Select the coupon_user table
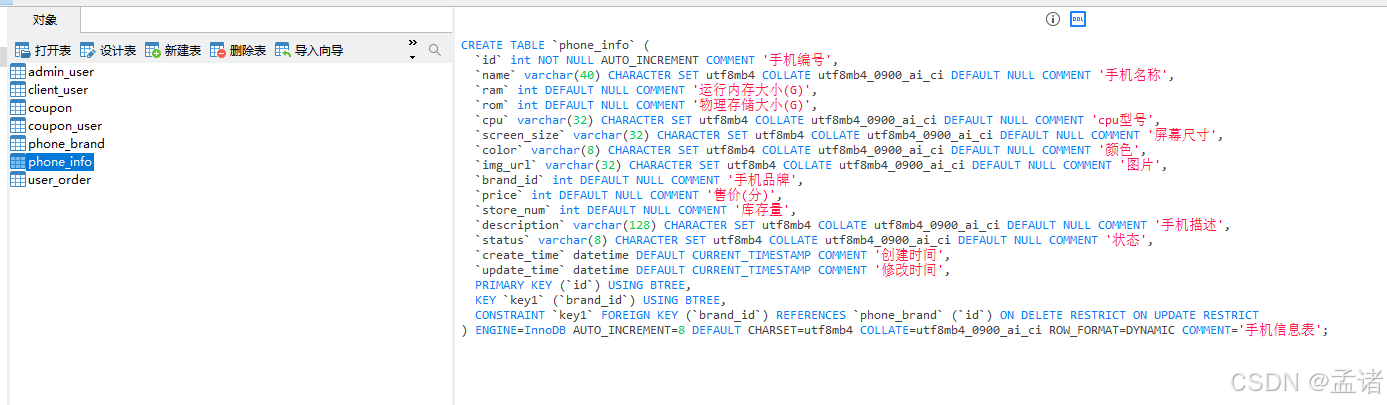This screenshot has height=405, width=1387. click(56, 126)
